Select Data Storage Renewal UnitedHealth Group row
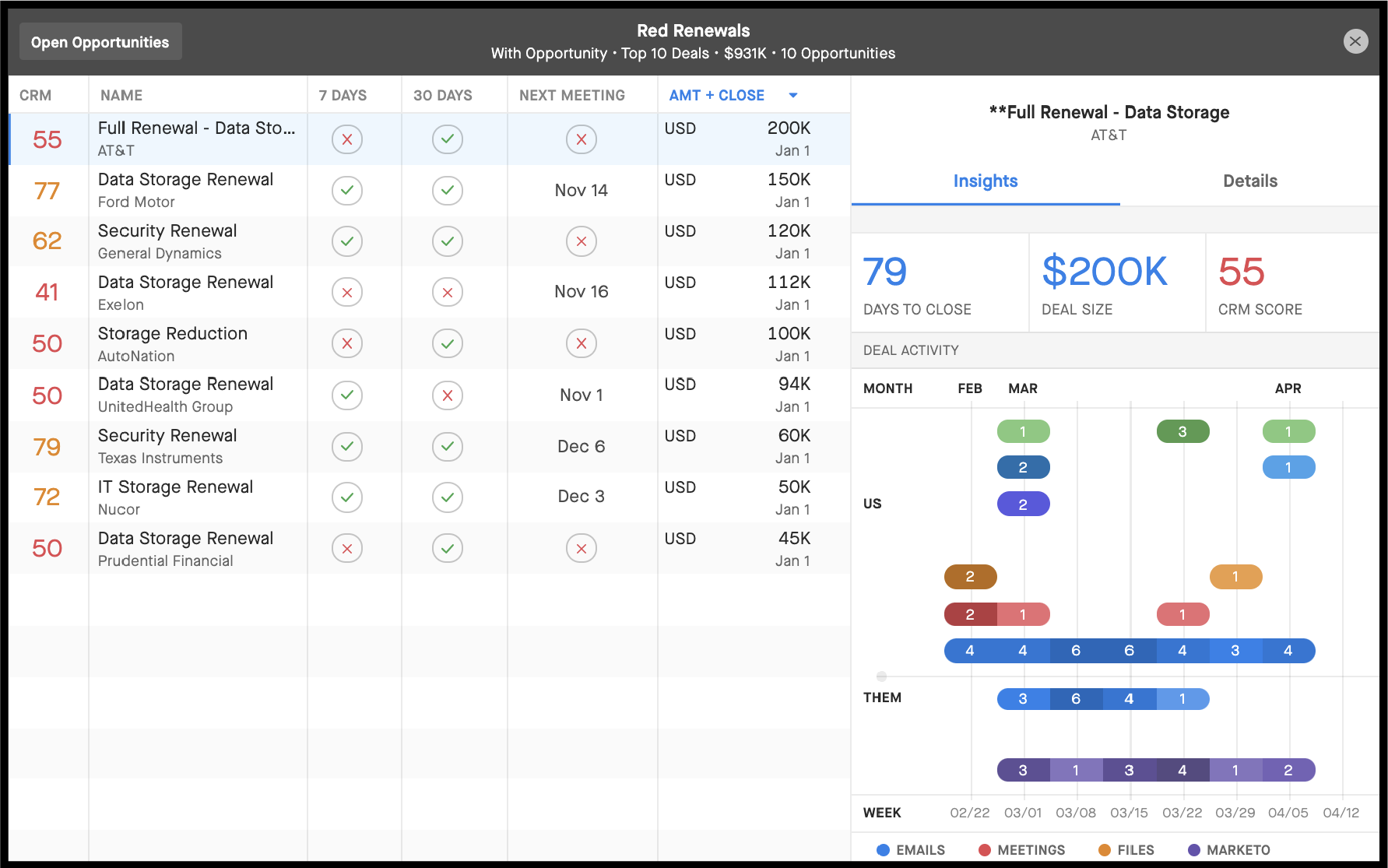Image resolution: width=1388 pixels, height=868 pixels. tap(430, 395)
